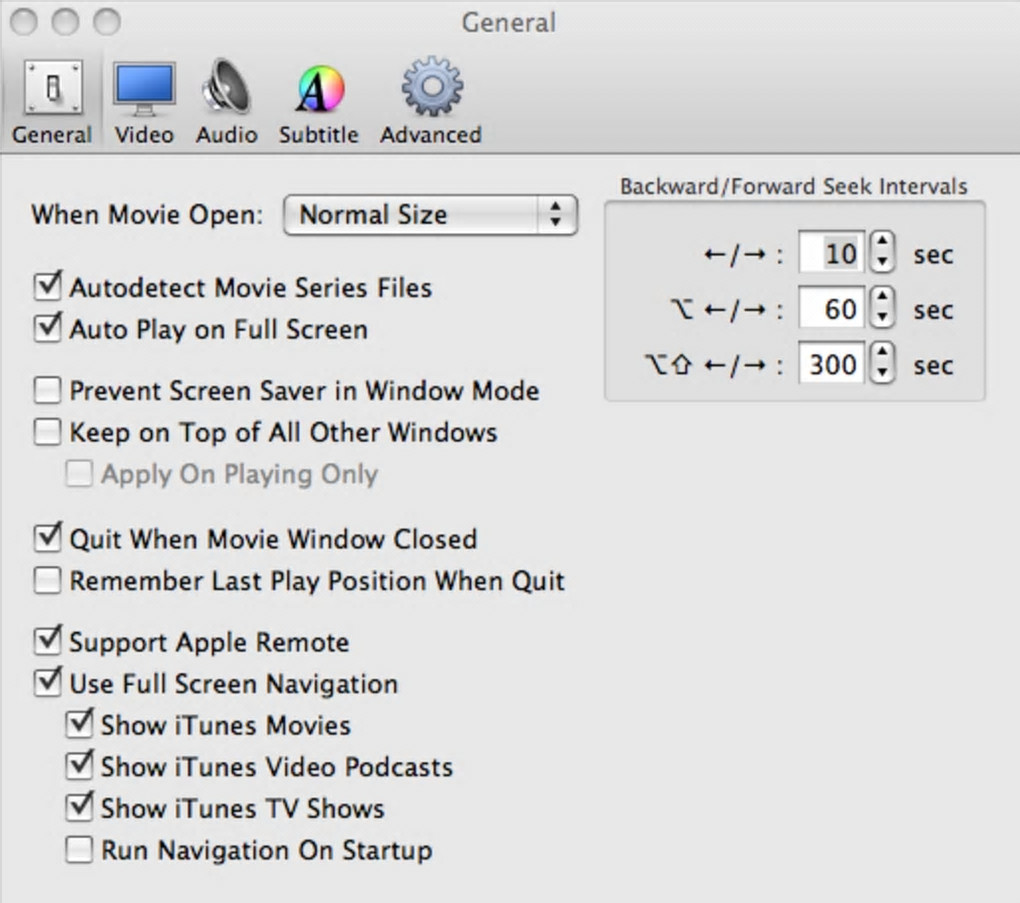
Task: Click the 300 second seek interval field
Action: (832, 364)
